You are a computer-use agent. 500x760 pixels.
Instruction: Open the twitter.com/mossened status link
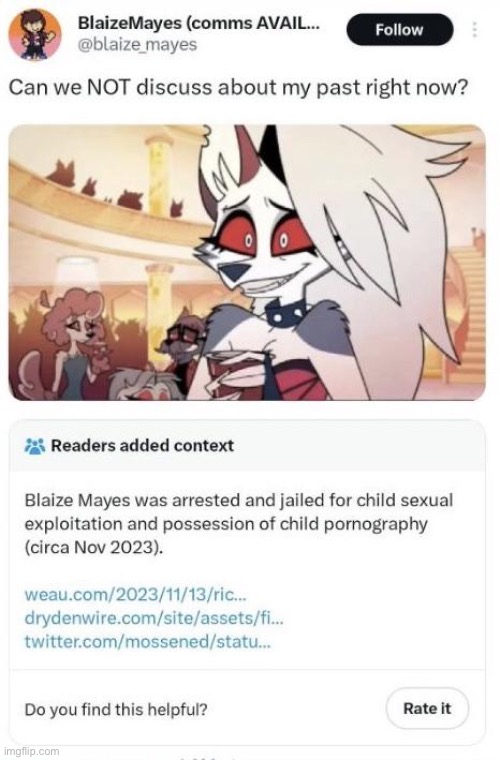(148, 642)
